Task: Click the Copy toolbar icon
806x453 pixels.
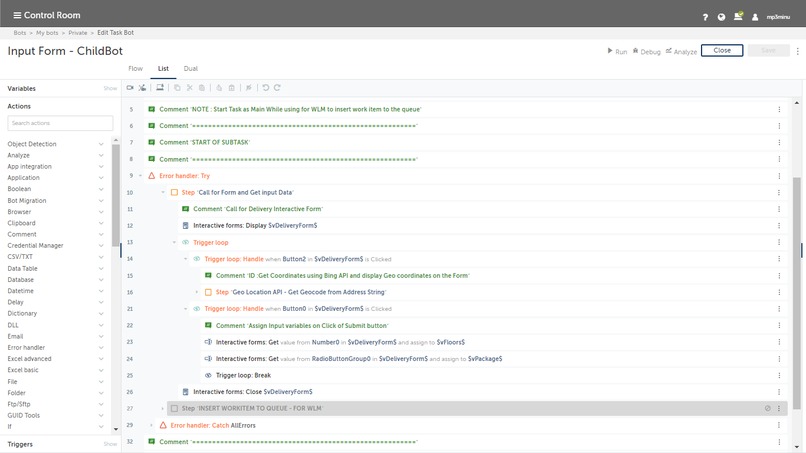Action: point(177,88)
